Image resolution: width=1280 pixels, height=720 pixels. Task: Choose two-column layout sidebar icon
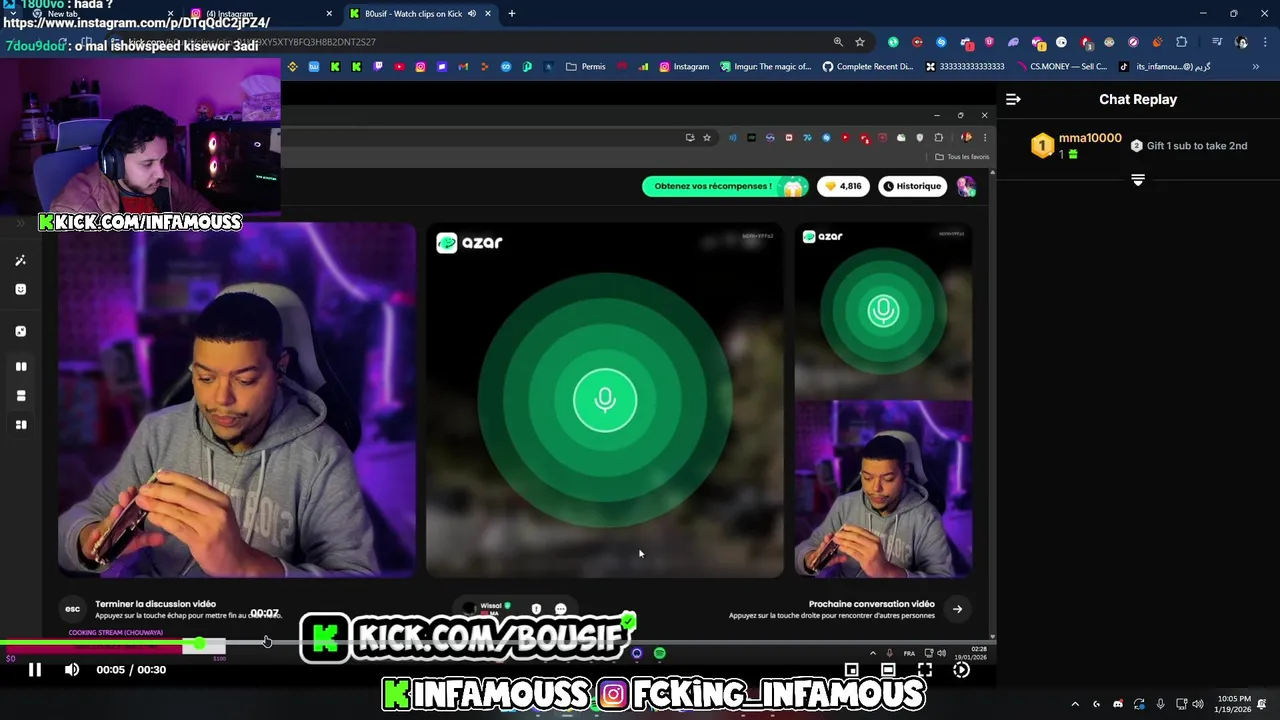(x=21, y=367)
